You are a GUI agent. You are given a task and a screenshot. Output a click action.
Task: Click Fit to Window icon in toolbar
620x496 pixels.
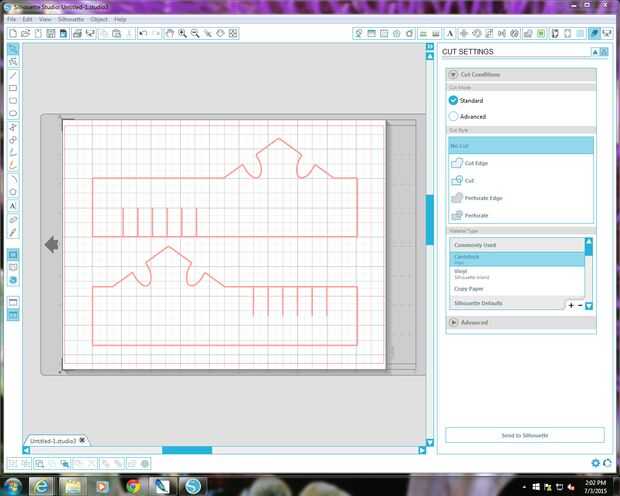point(233,34)
